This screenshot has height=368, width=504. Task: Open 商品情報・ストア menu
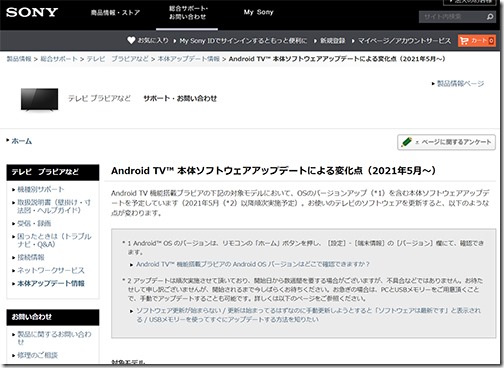[115, 13]
